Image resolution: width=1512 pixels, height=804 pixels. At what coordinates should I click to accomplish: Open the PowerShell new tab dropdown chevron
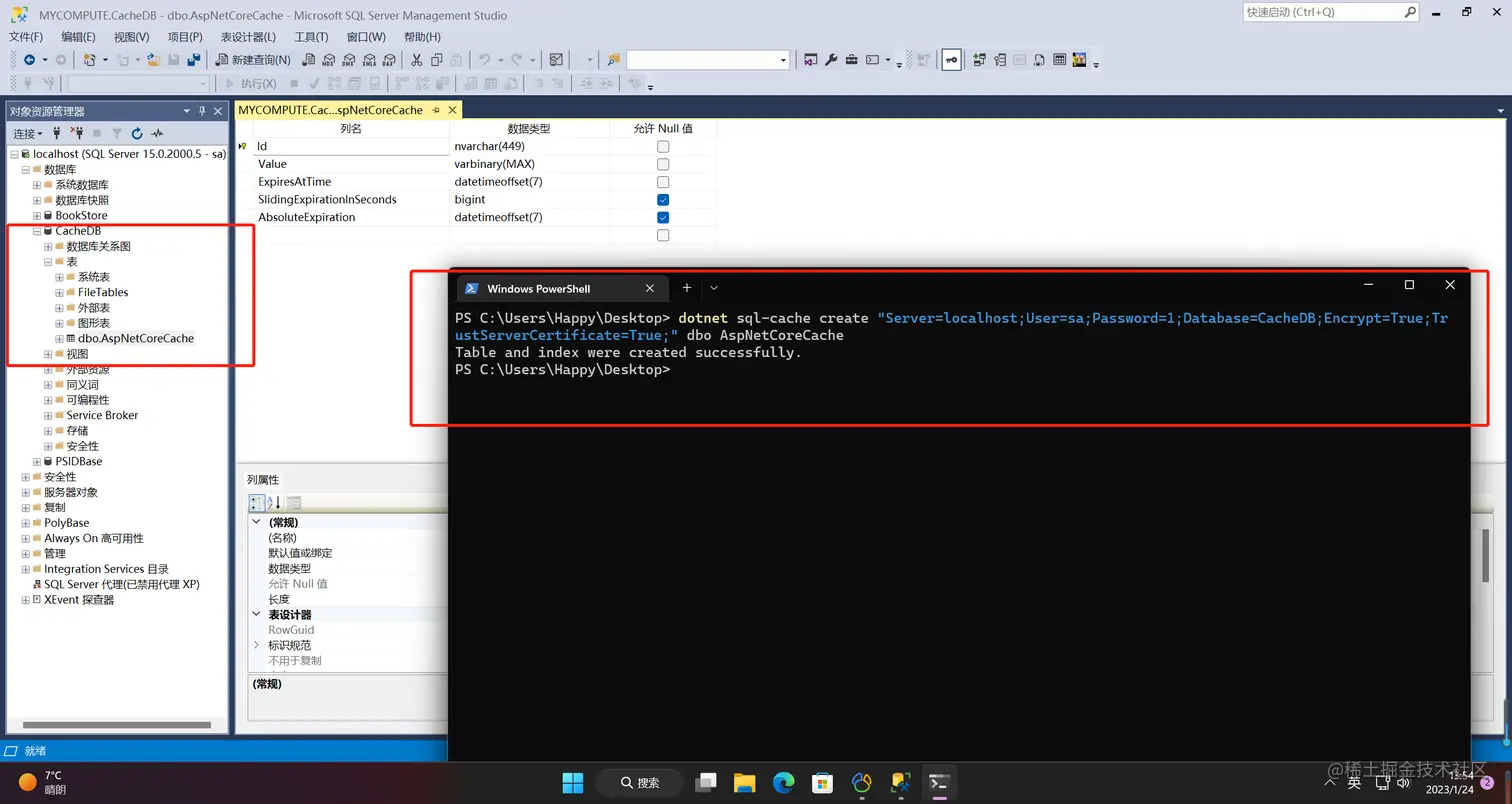[x=714, y=288]
